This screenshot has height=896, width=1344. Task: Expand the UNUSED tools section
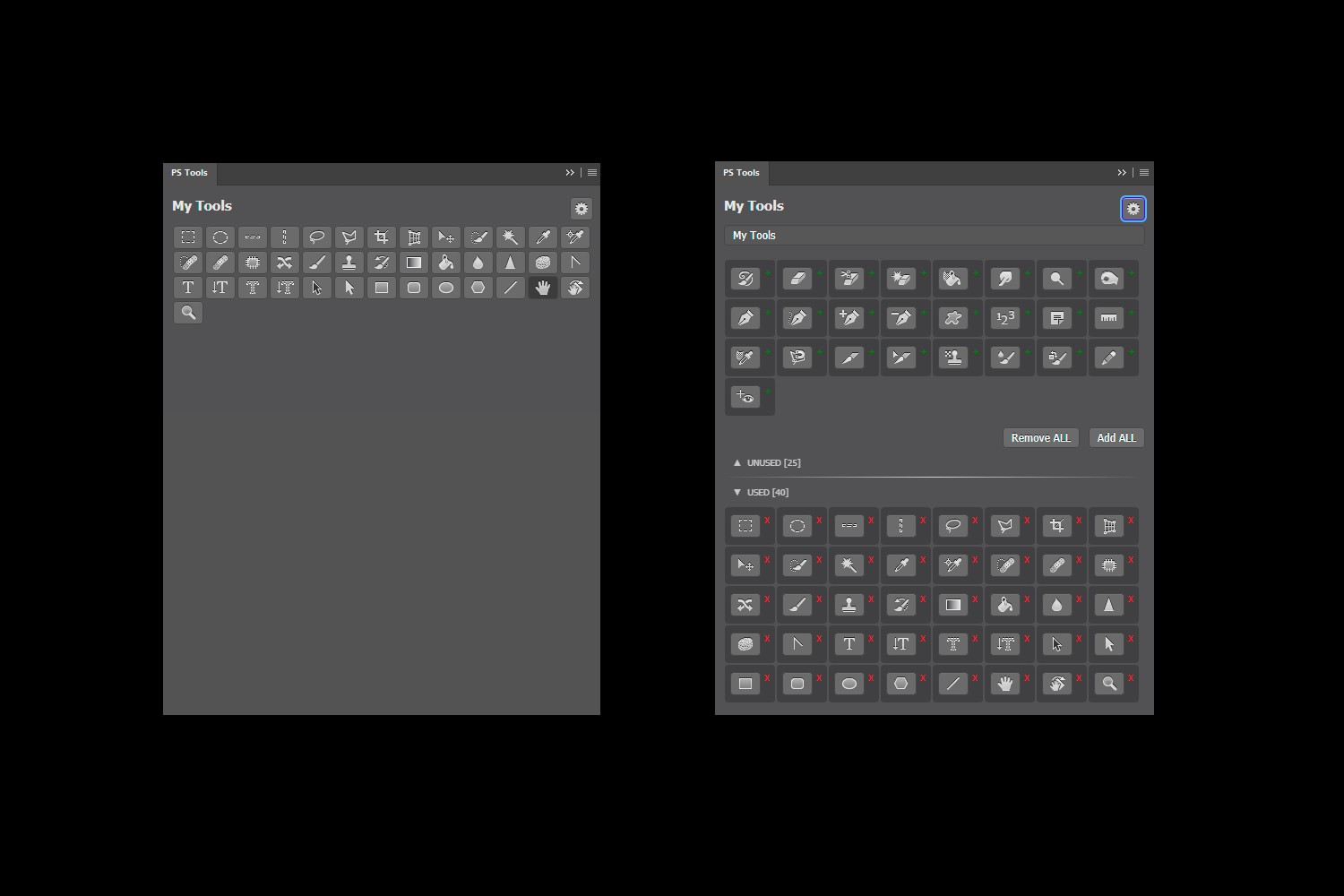coord(766,462)
